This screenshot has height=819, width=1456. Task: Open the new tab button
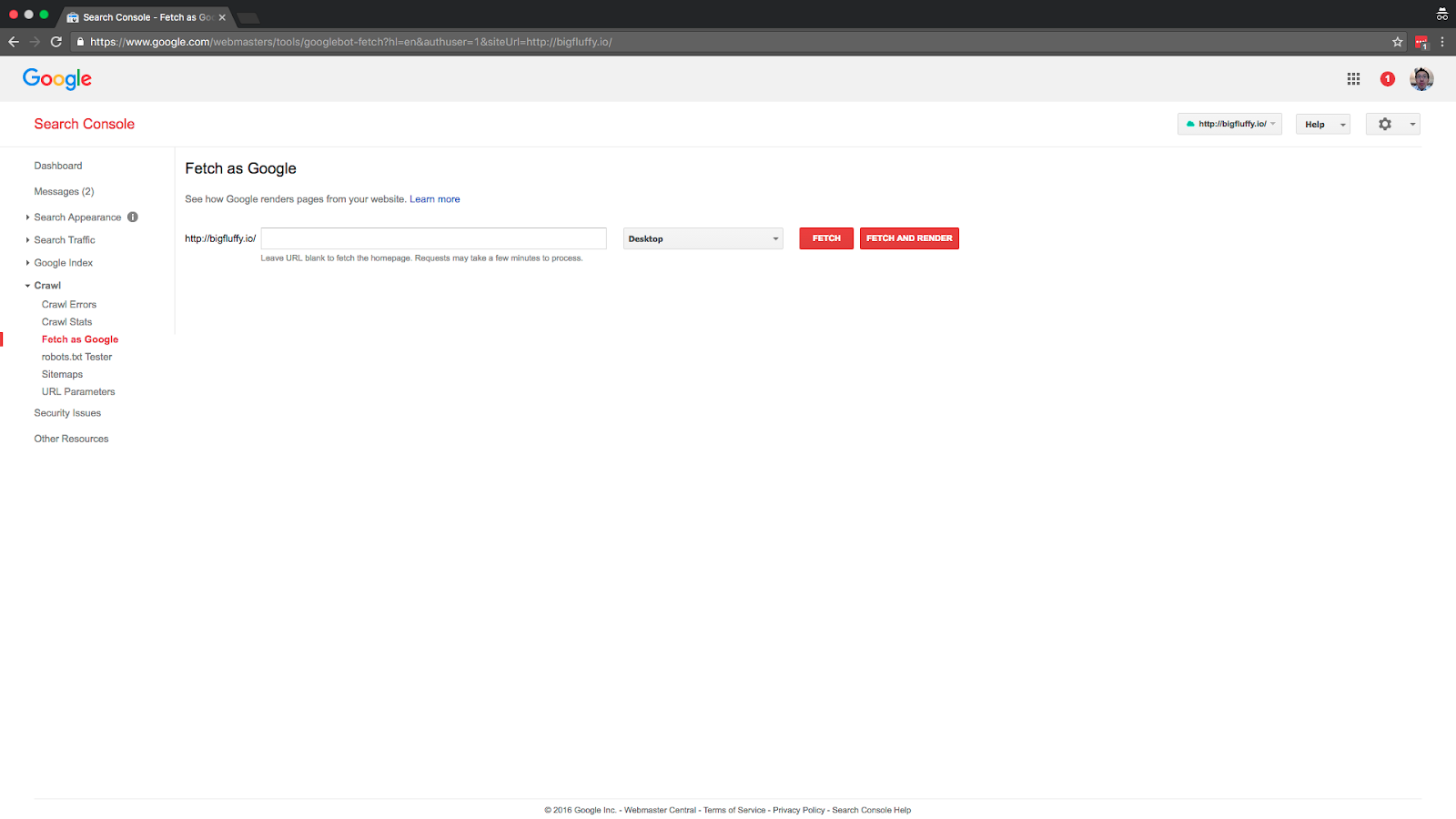point(248,17)
